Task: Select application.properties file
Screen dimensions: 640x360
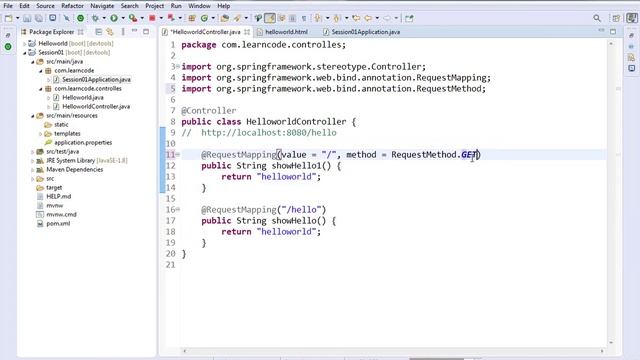Action: 83,142
